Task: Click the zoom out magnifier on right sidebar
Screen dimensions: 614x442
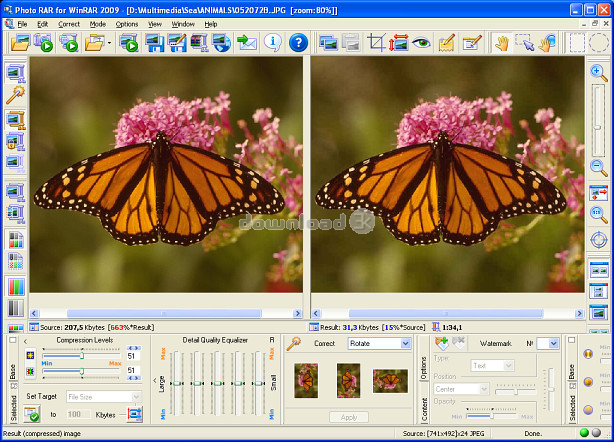Action: [x=598, y=167]
